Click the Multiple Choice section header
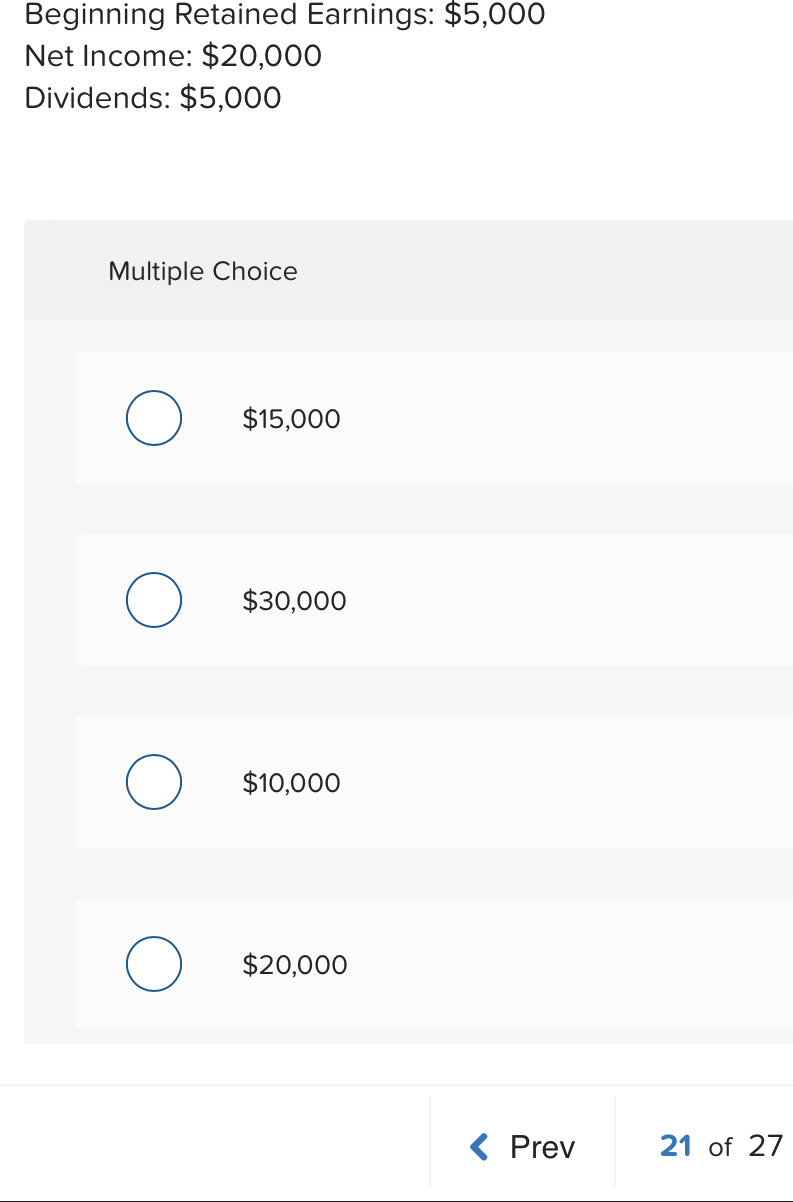 [x=202, y=271]
